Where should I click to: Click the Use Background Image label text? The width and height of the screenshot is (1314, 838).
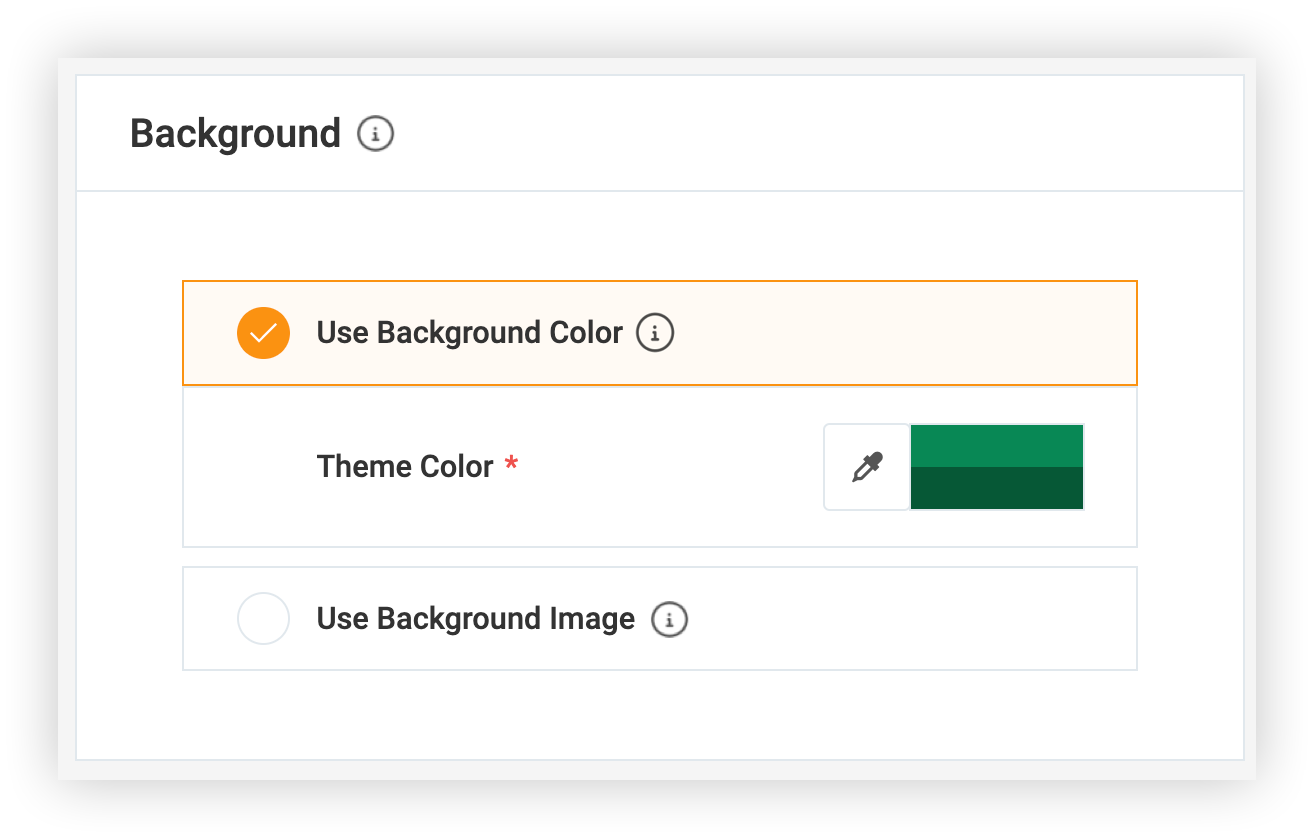(x=476, y=619)
